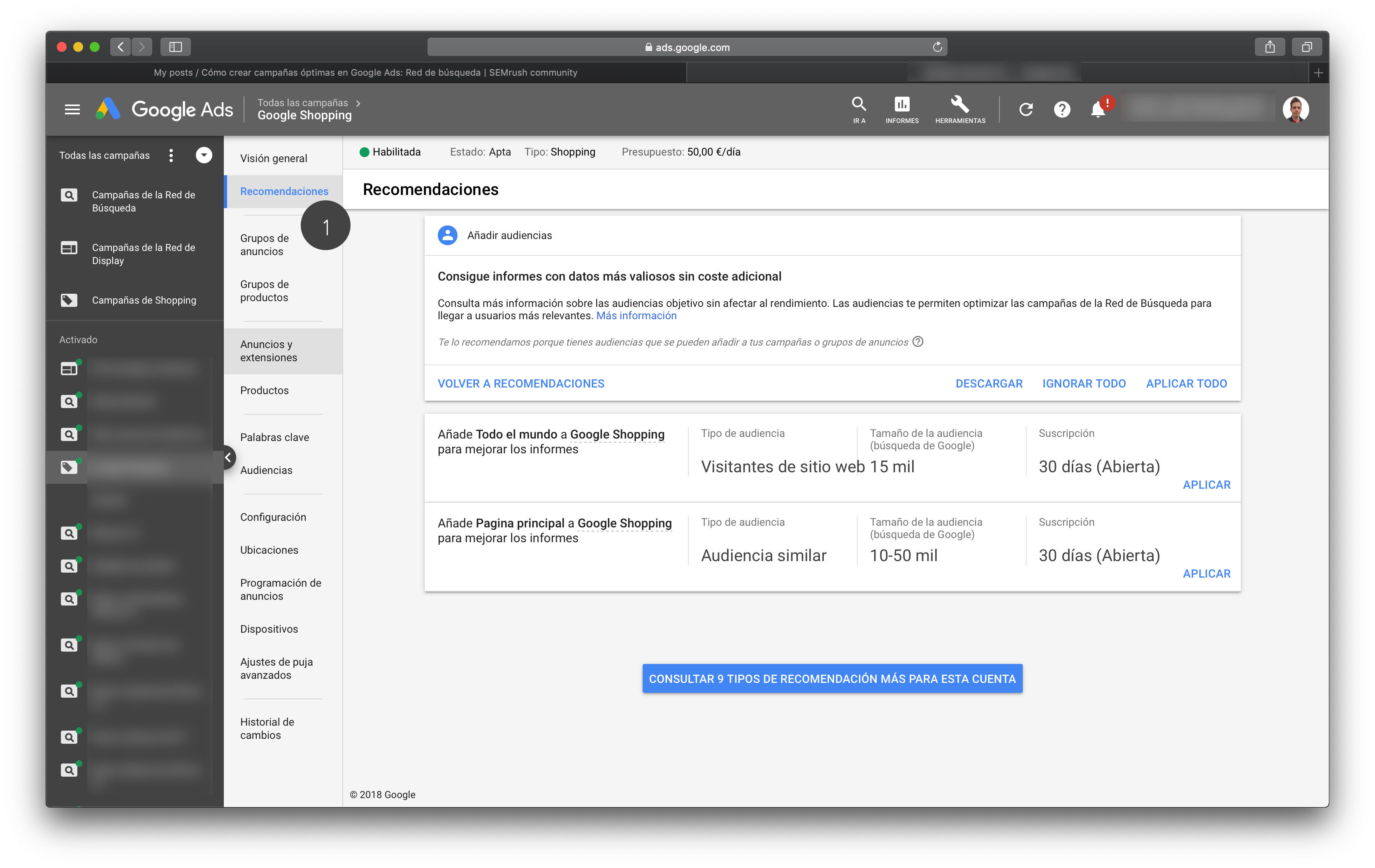Apply the Todo el mundo audience recommendation

tap(1206, 485)
